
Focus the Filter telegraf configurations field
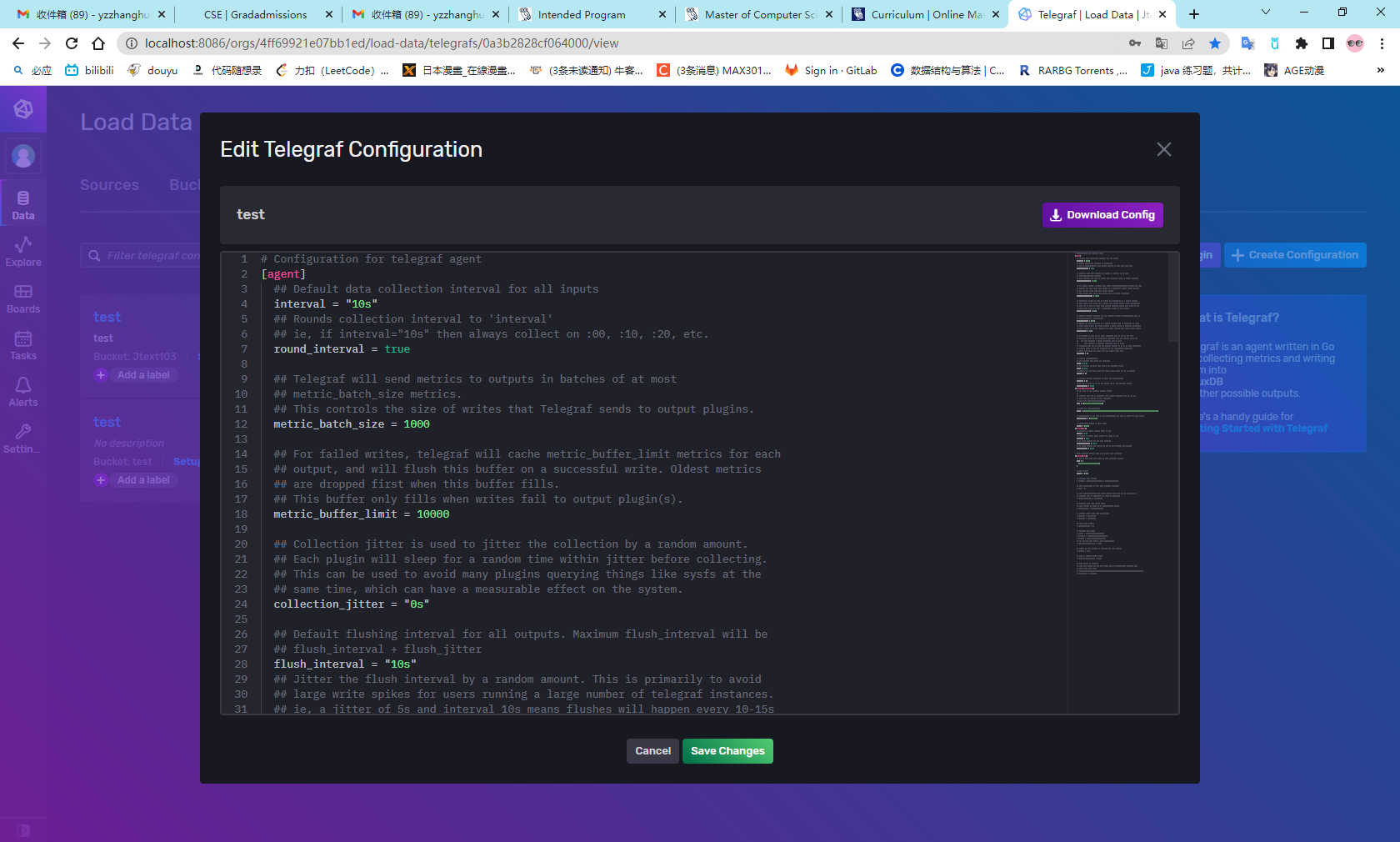[142, 255]
